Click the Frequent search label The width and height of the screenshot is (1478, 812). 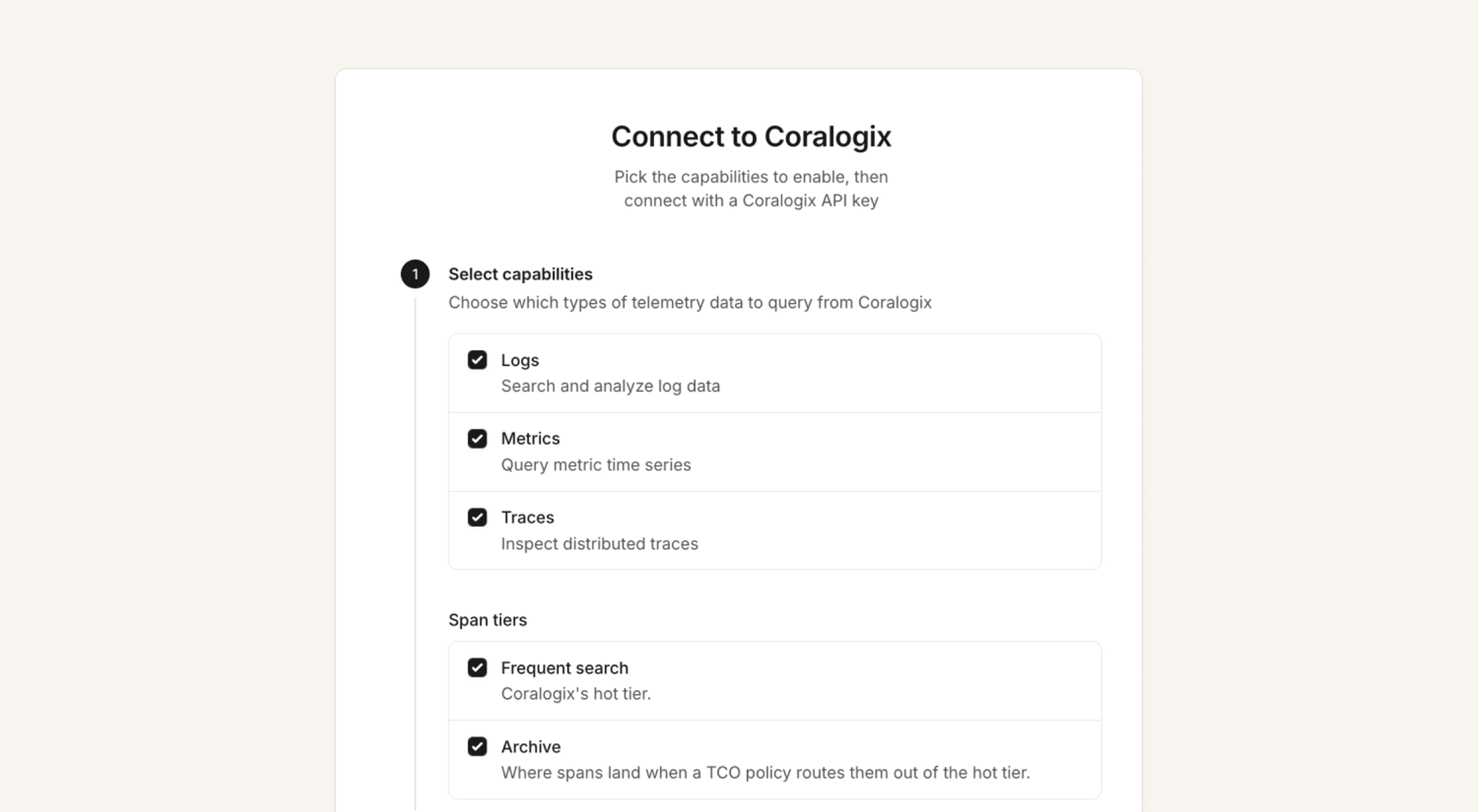[565, 668]
